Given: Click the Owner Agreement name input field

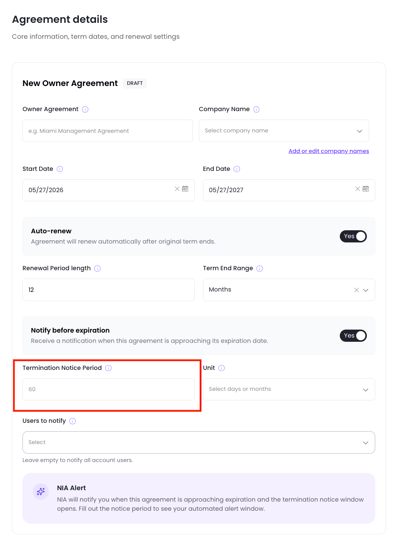Looking at the screenshot, I should 107,131.
